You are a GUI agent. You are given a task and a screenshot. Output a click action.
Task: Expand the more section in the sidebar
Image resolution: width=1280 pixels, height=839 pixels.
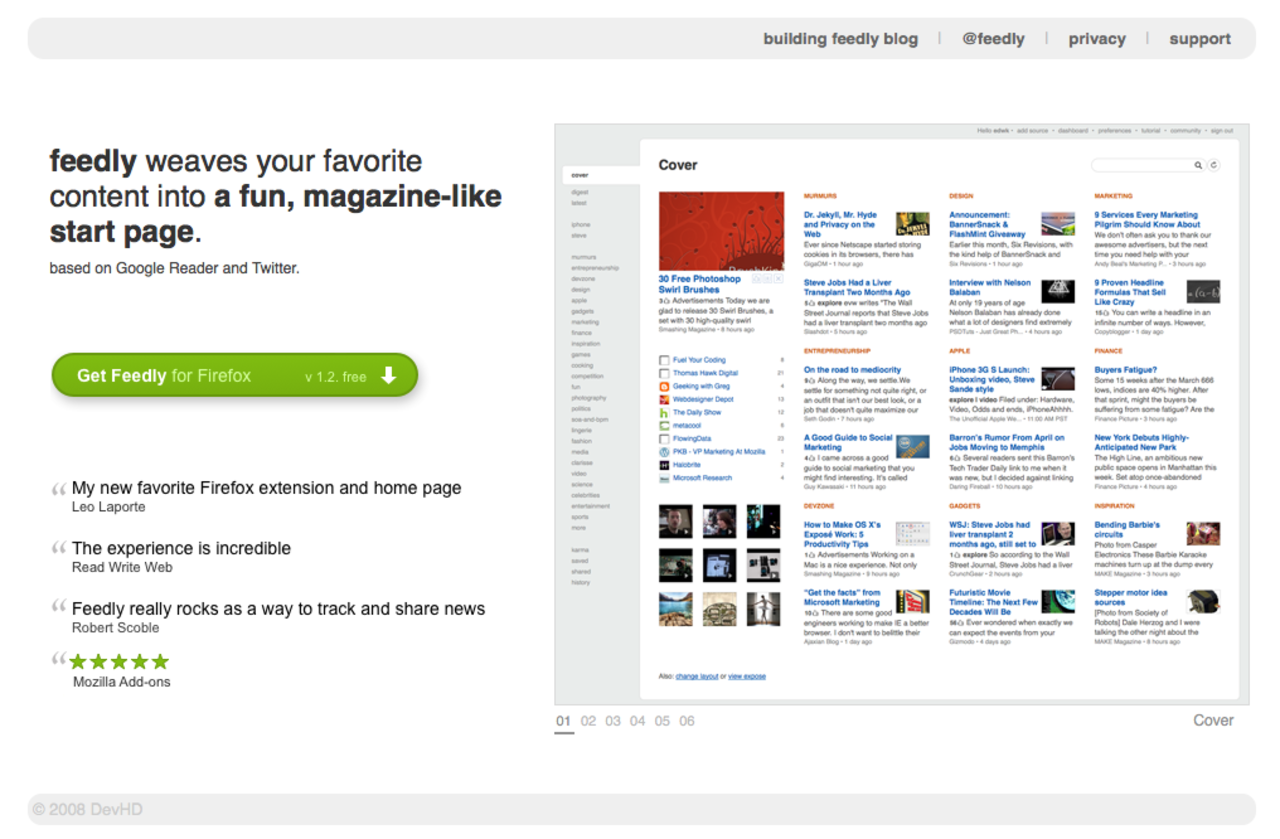point(580,528)
